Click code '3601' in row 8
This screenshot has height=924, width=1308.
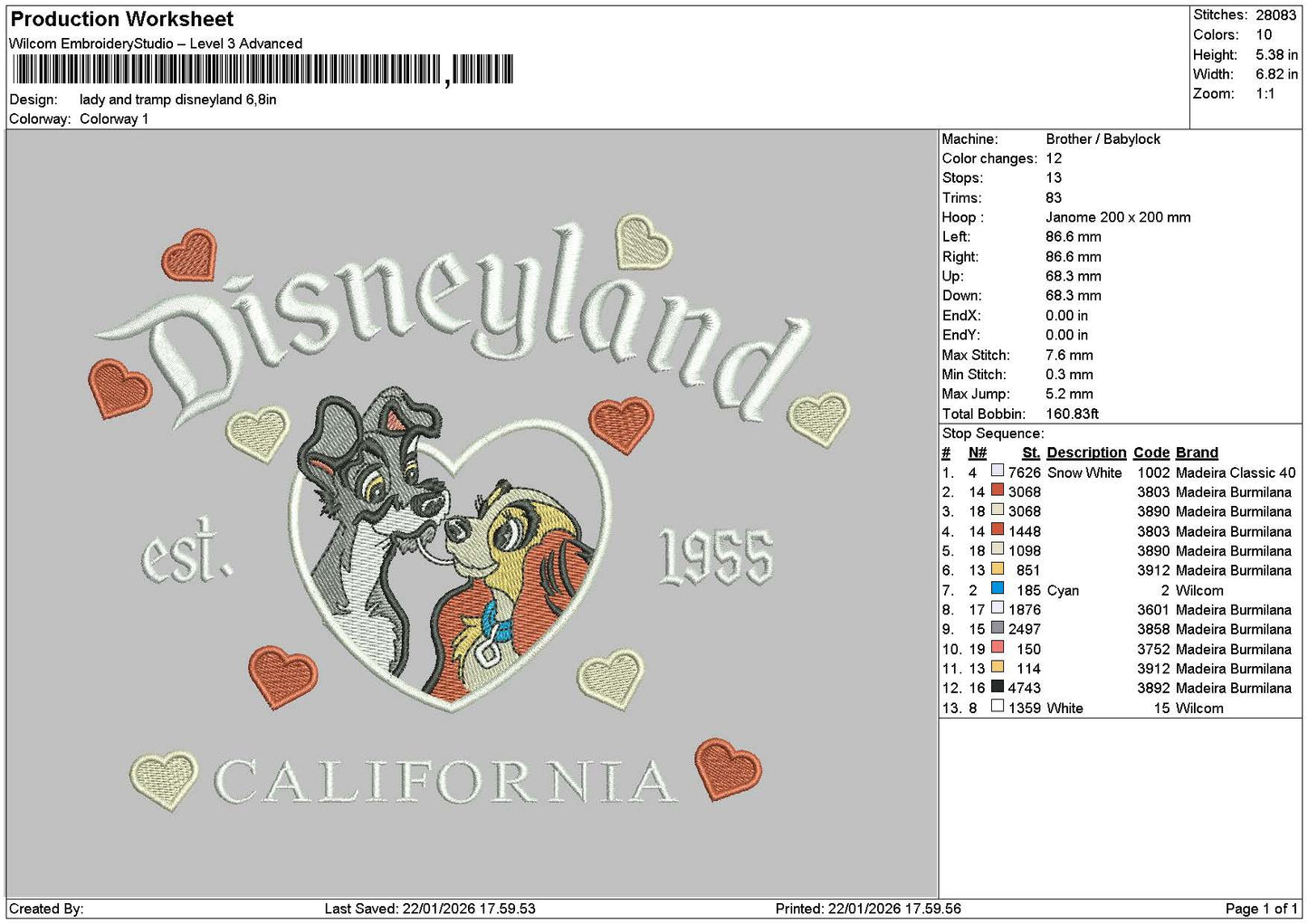pyautogui.click(x=1153, y=610)
